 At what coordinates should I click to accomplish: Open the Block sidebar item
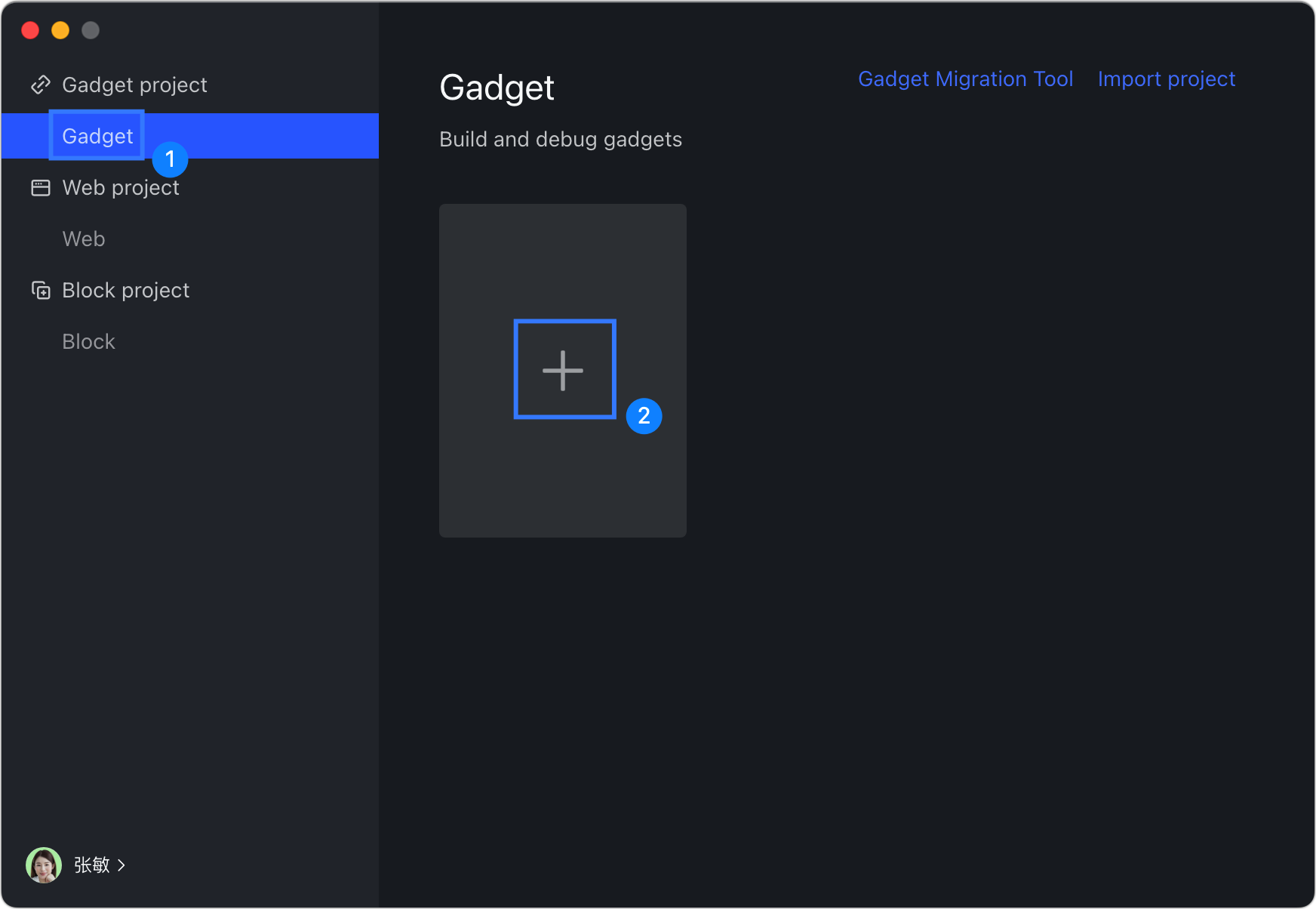click(x=88, y=341)
